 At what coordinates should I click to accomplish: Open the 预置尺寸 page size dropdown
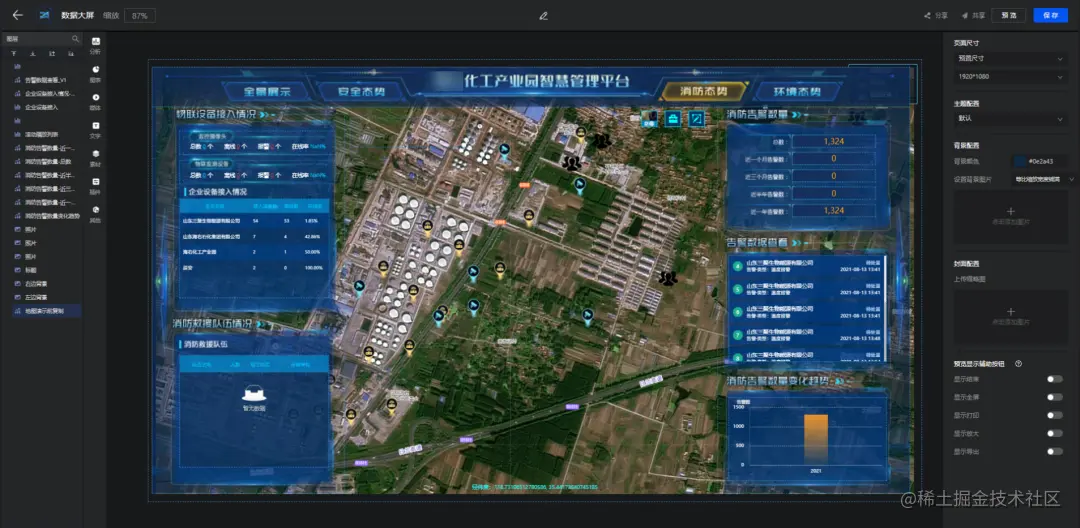[x=1010, y=59]
